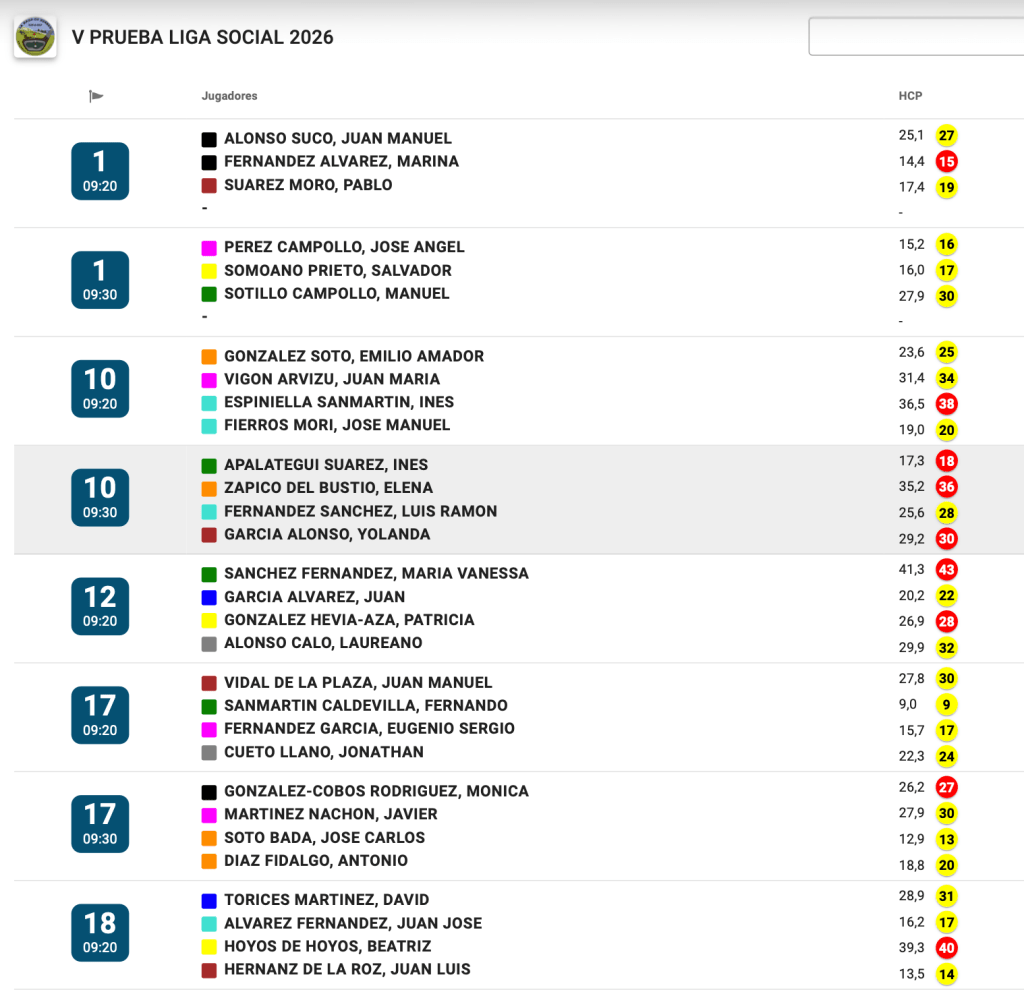The image size is (1024, 994).
Task: Click the search input field at top
Action: coord(915,37)
